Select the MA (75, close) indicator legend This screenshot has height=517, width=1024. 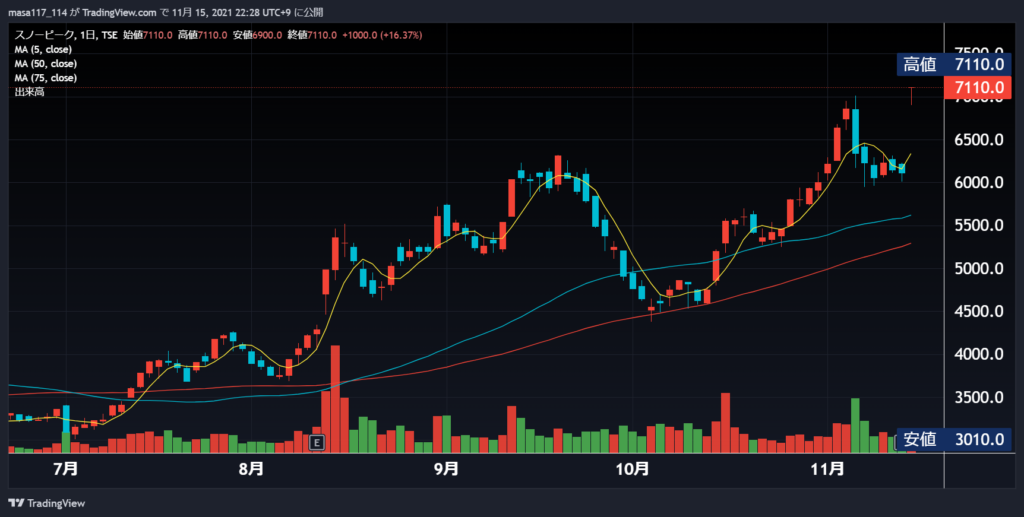click(46, 78)
